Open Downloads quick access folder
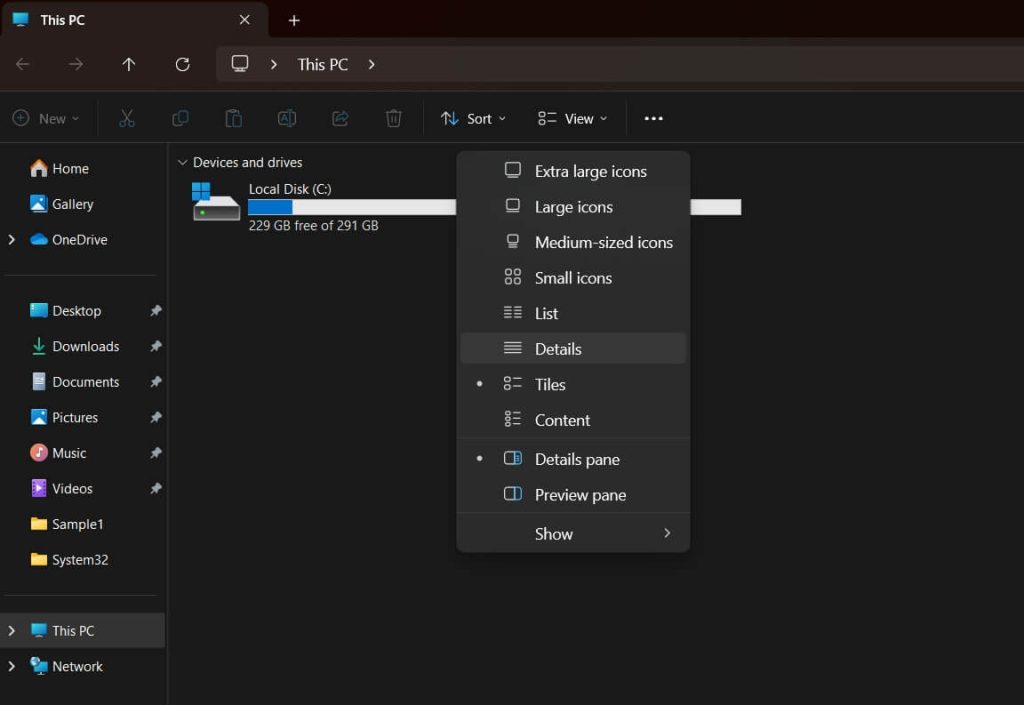Viewport: 1024px width, 705px height. click(x=74, y=346)
